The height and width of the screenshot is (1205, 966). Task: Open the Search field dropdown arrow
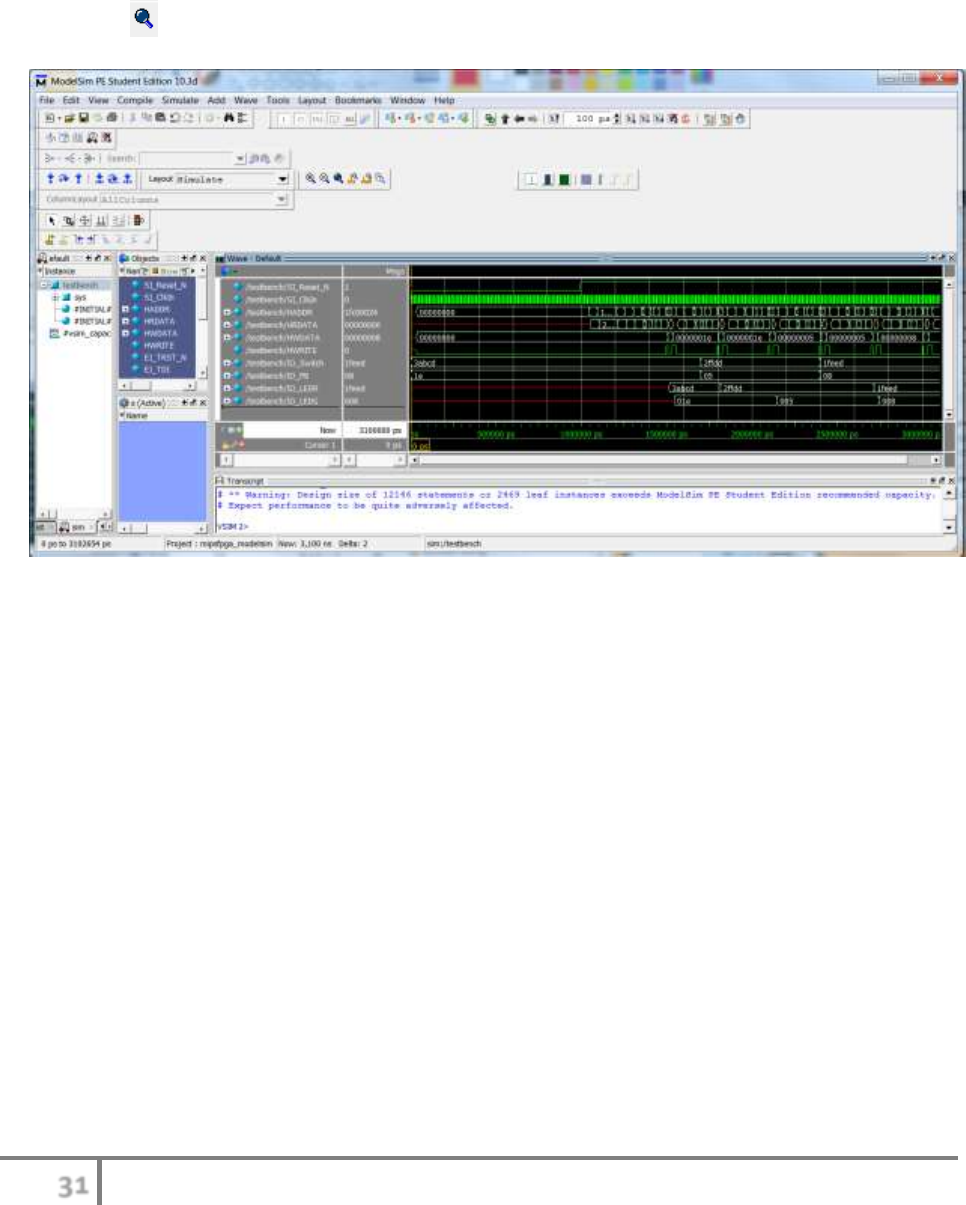[239, 158]
